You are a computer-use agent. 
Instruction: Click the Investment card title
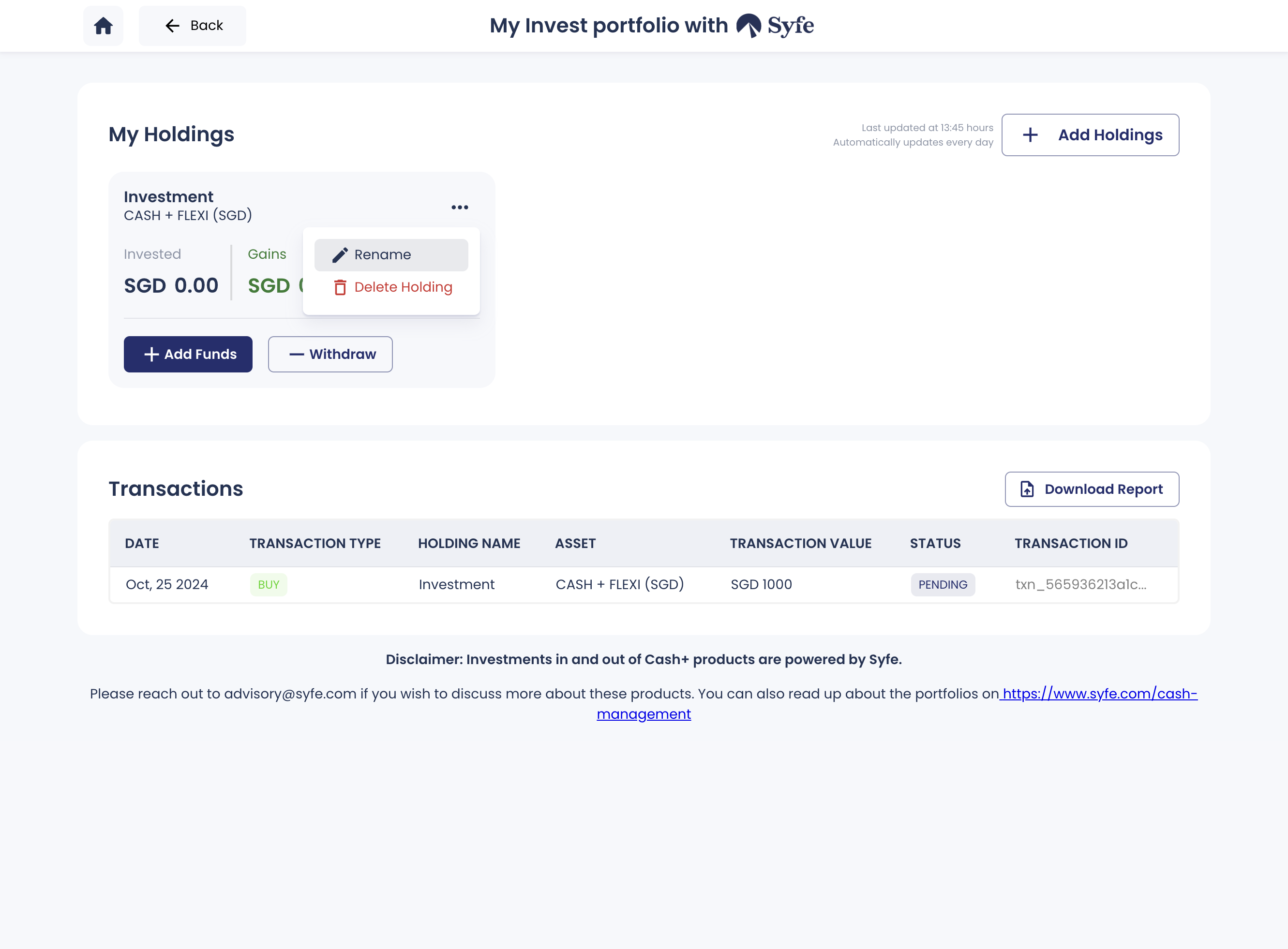click(168, 197)
